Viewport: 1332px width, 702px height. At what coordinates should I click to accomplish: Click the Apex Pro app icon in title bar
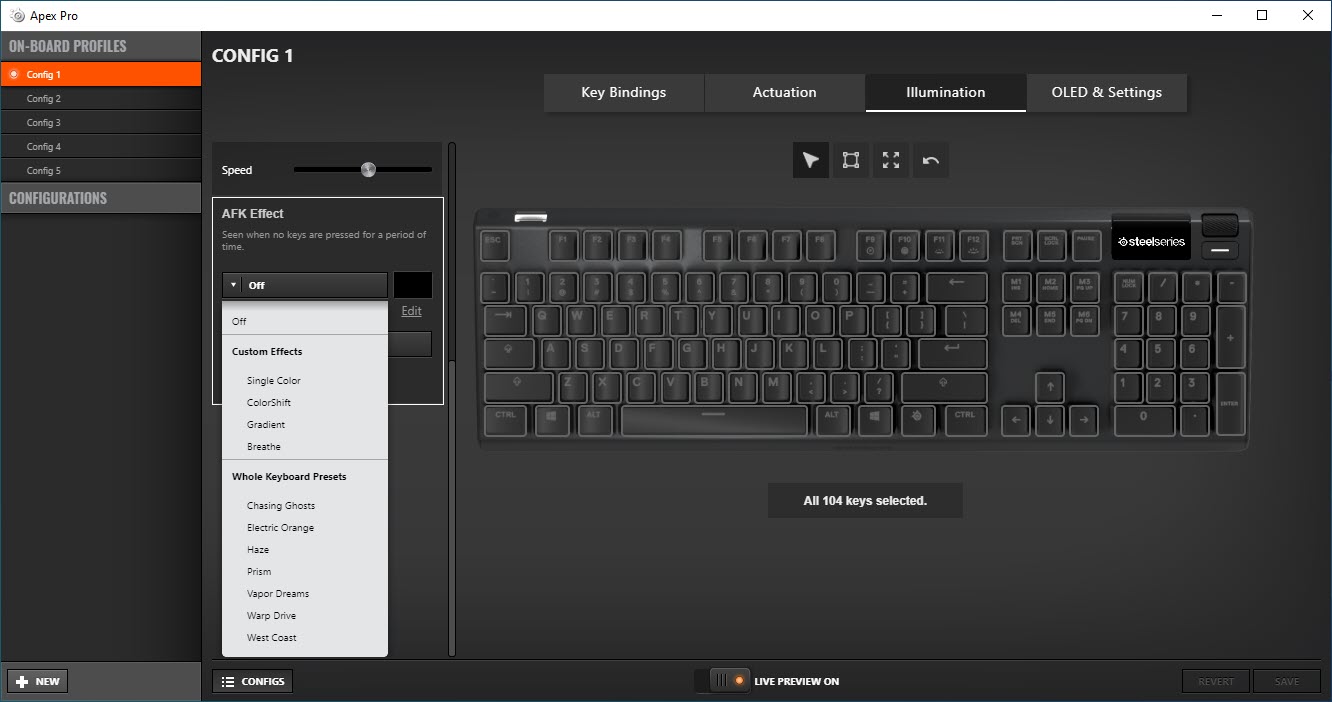(x=17, y=15)
